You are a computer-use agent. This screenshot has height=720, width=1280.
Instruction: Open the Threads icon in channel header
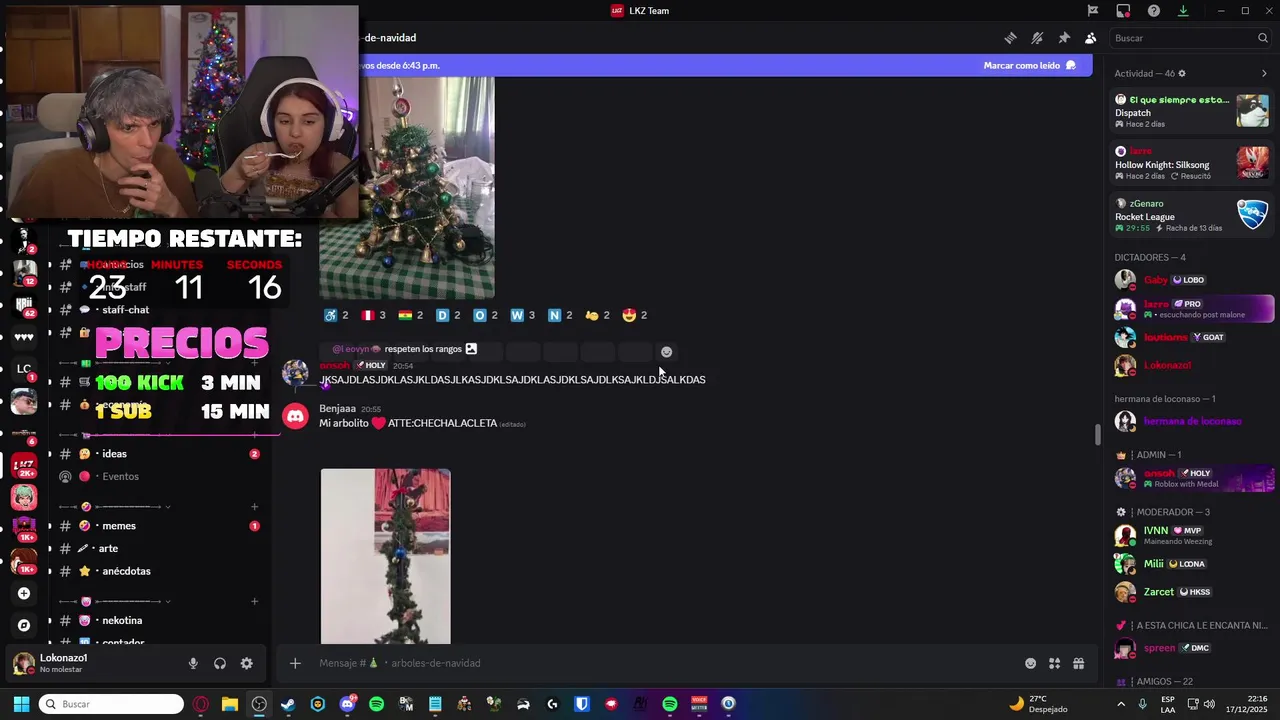[1010, 38]
